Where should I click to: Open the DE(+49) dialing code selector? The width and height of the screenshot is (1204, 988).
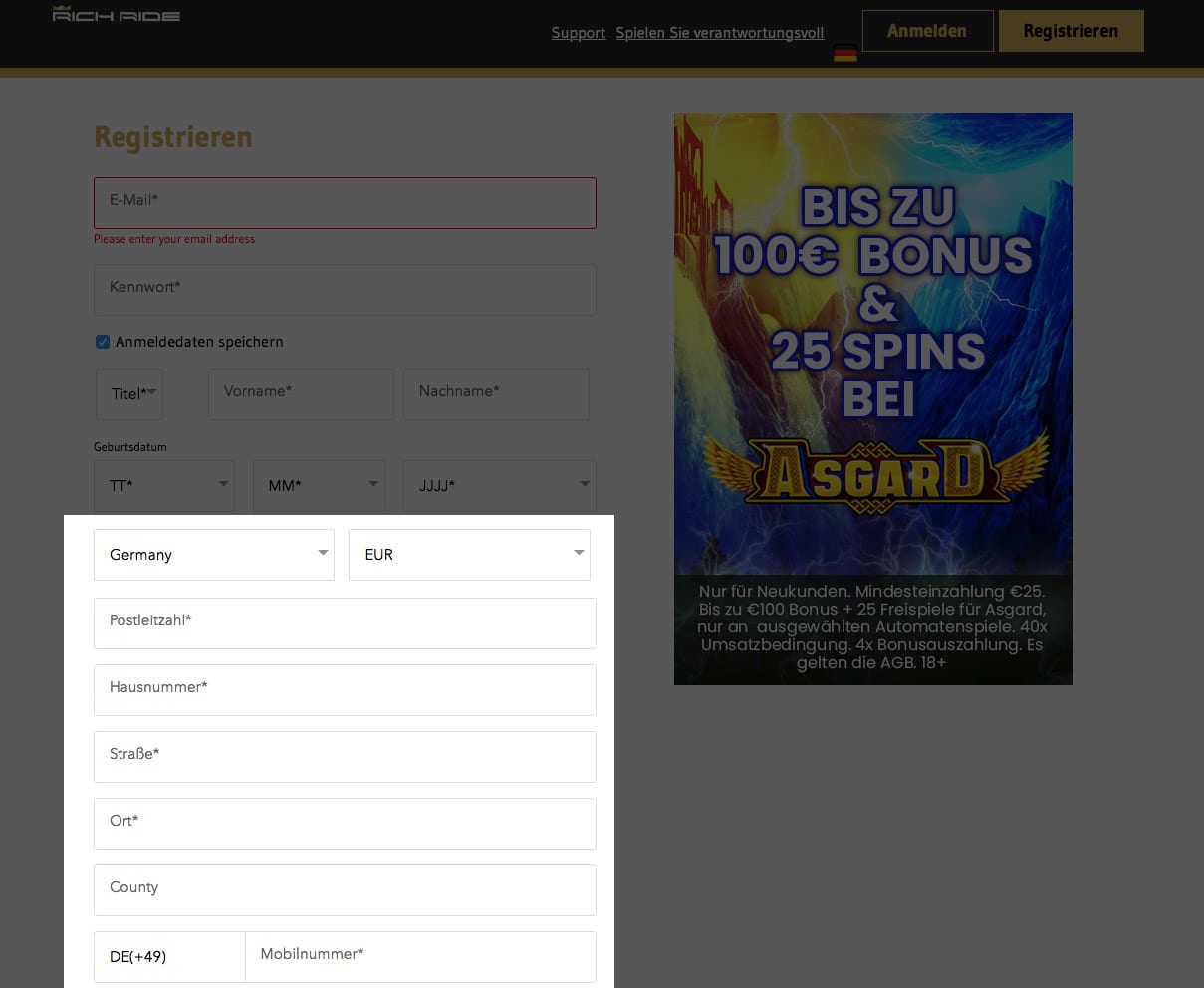(169, 957)
